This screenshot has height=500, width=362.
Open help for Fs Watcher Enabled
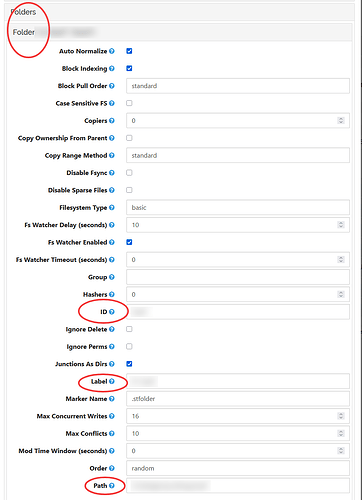click(x=112, y=242)
